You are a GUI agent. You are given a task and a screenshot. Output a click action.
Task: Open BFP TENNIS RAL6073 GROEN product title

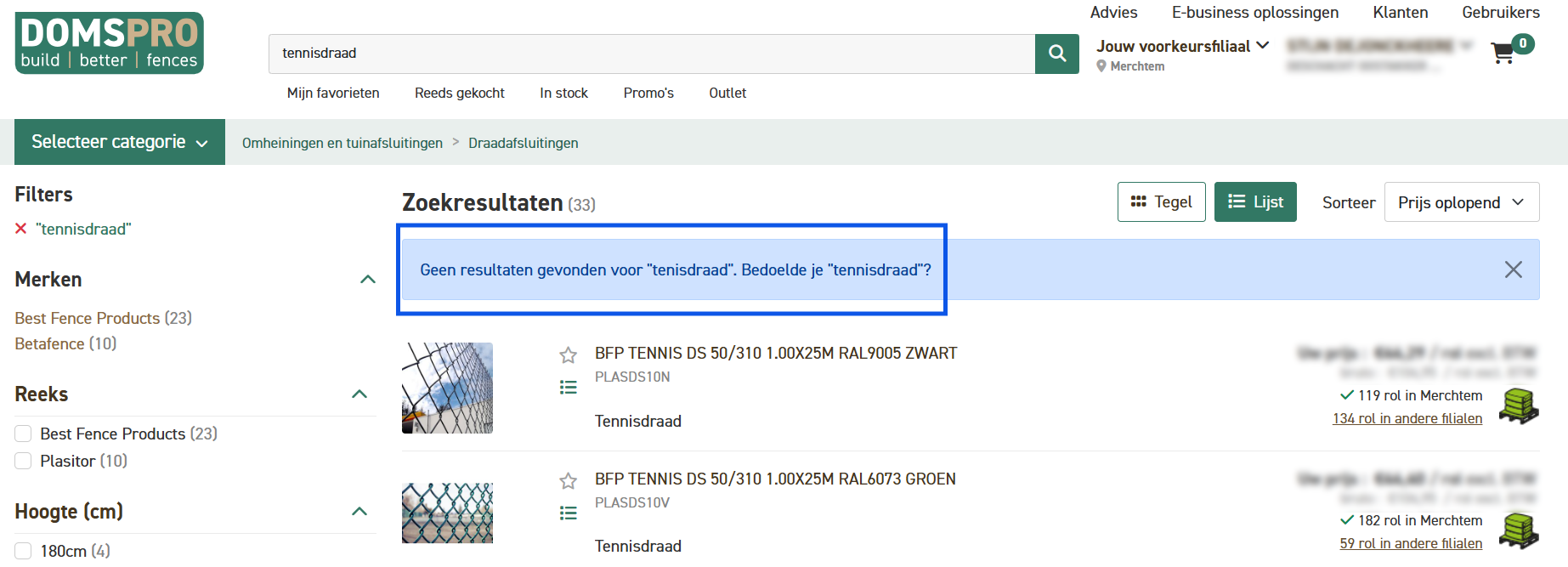[775, 479]
